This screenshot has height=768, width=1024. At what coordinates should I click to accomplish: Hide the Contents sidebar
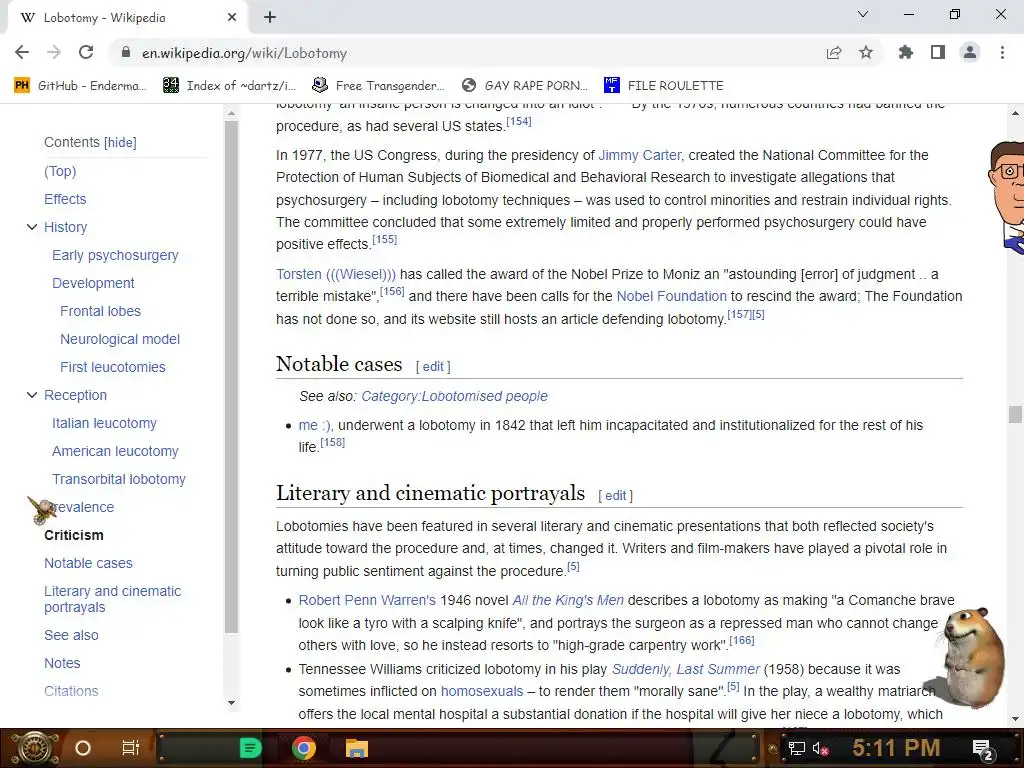[121, 142]
